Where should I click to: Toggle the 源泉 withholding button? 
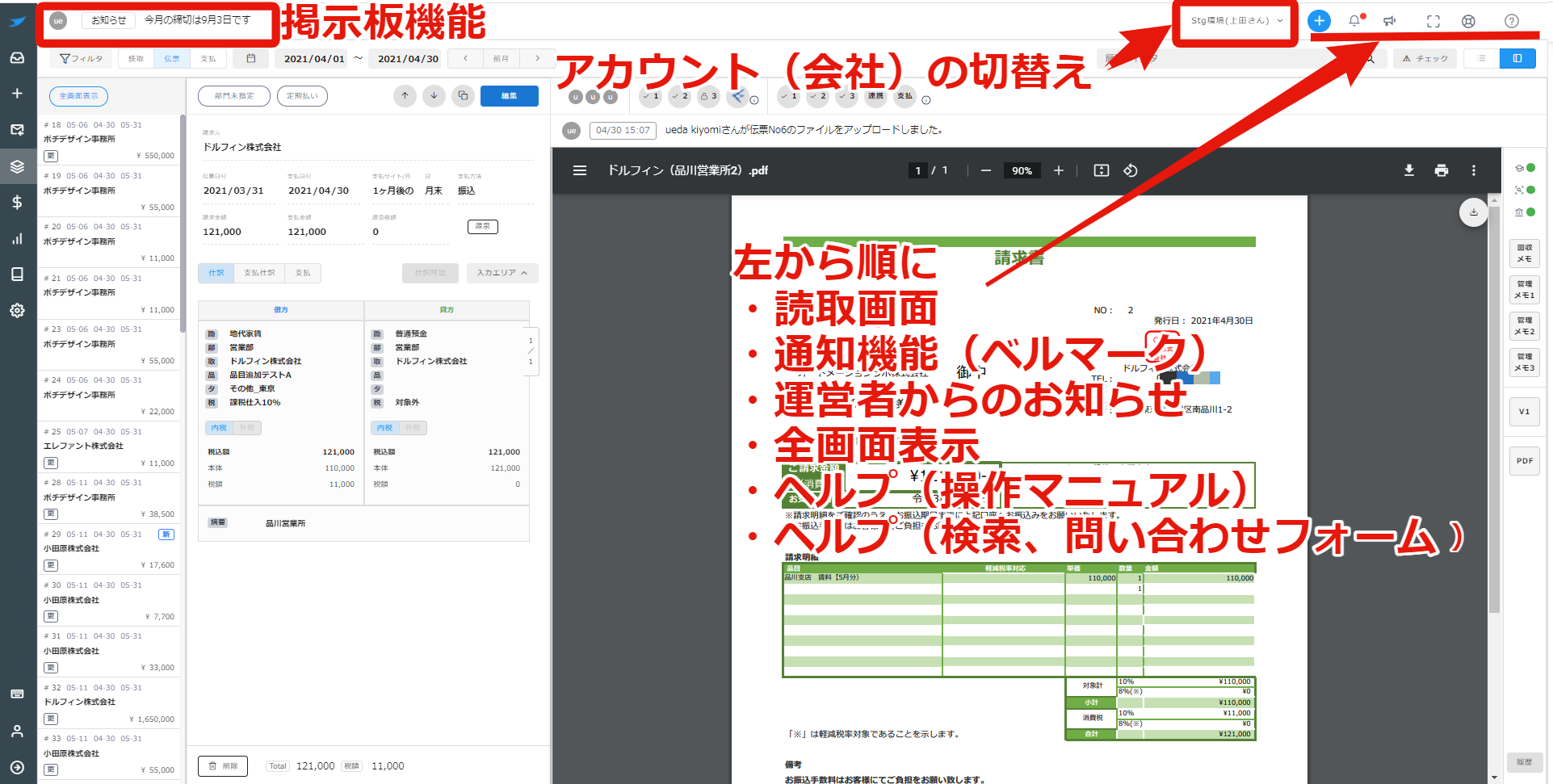(x=483, y=226)
